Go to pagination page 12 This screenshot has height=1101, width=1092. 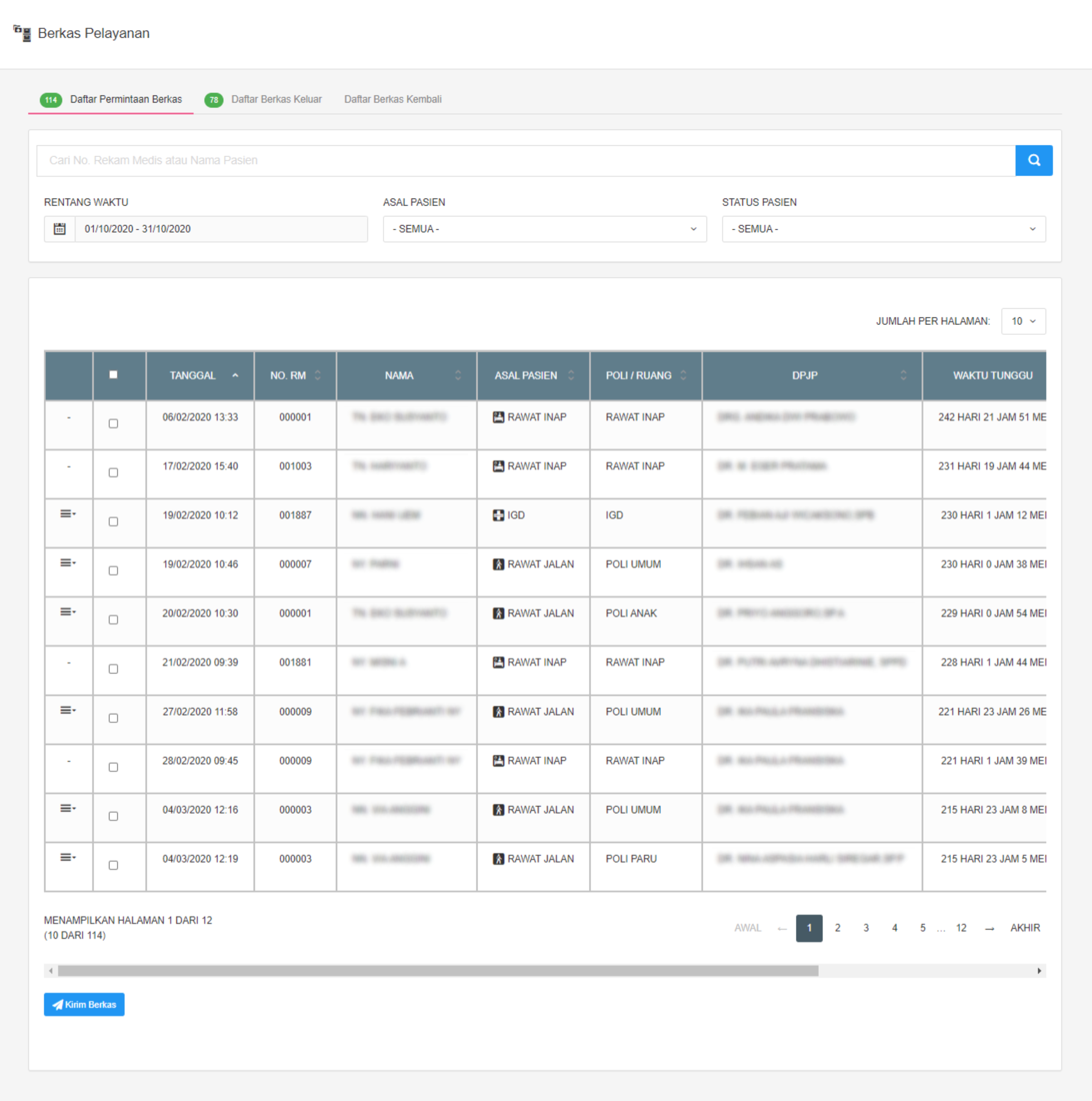961,928
